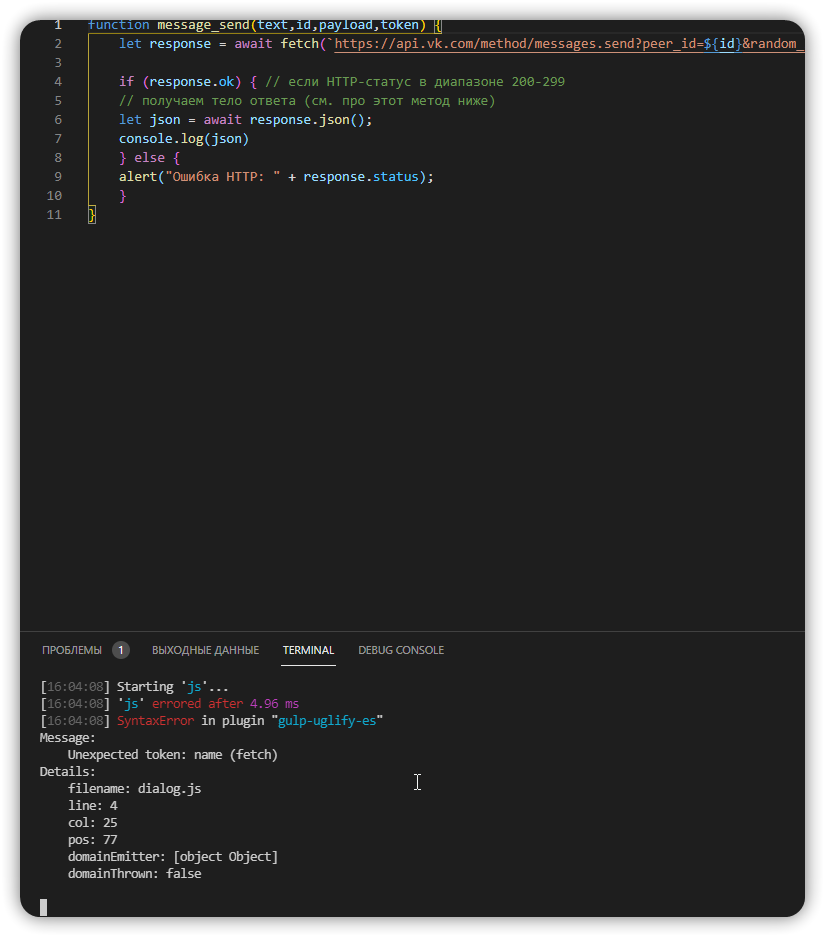This screenshot has height=937, width=825.
Task: Click line number 2 in gutter
Action: (x=58, y=44)
